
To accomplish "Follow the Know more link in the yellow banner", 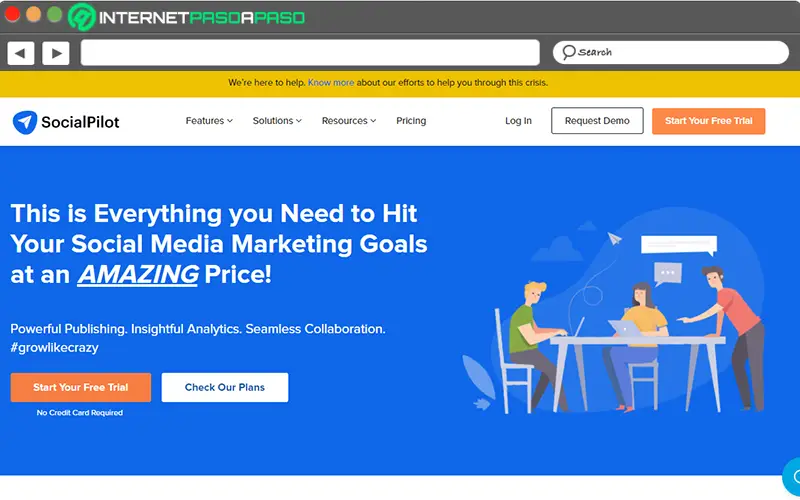I will 331,83.
